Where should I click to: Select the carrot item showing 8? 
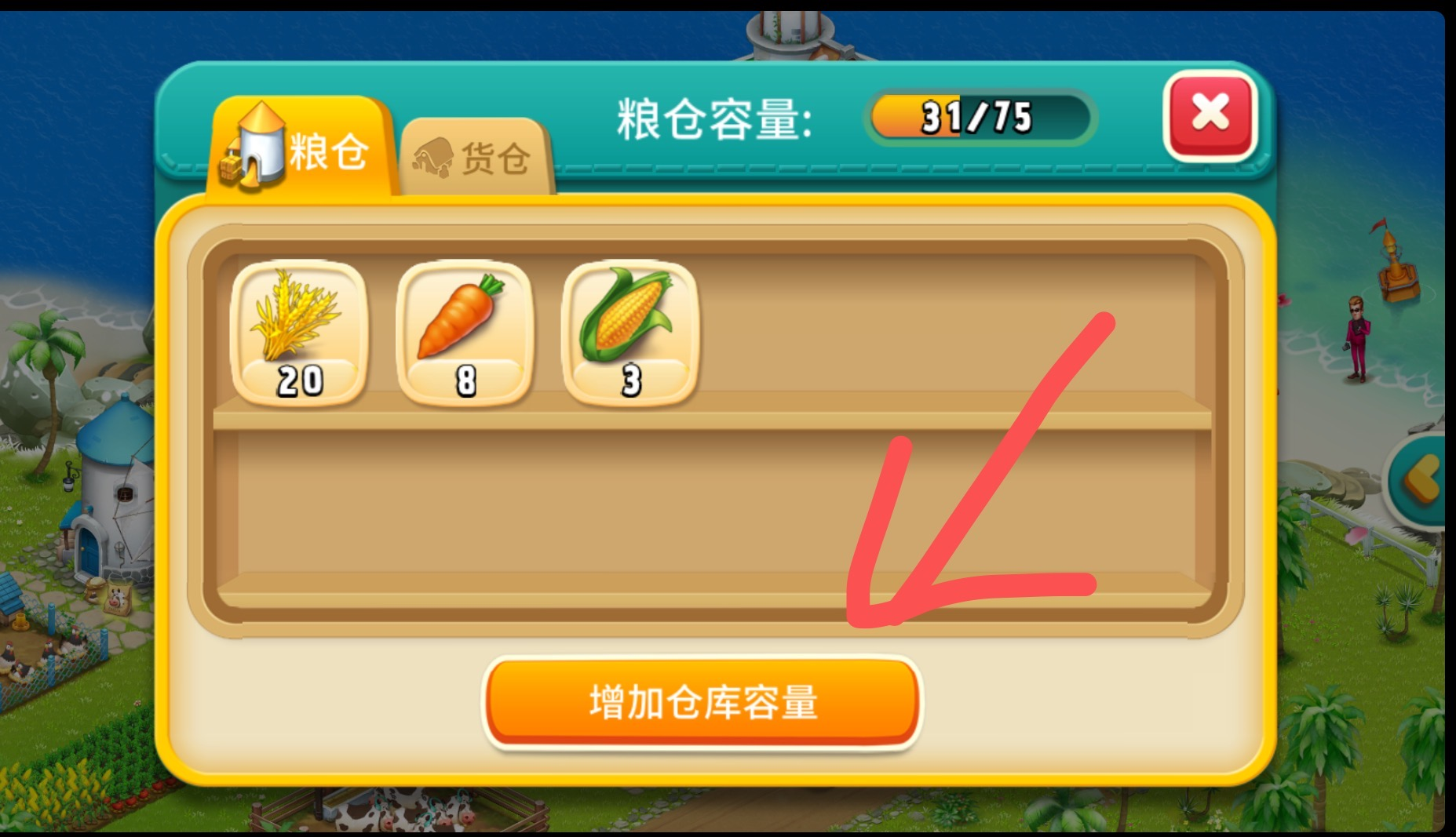465,333
